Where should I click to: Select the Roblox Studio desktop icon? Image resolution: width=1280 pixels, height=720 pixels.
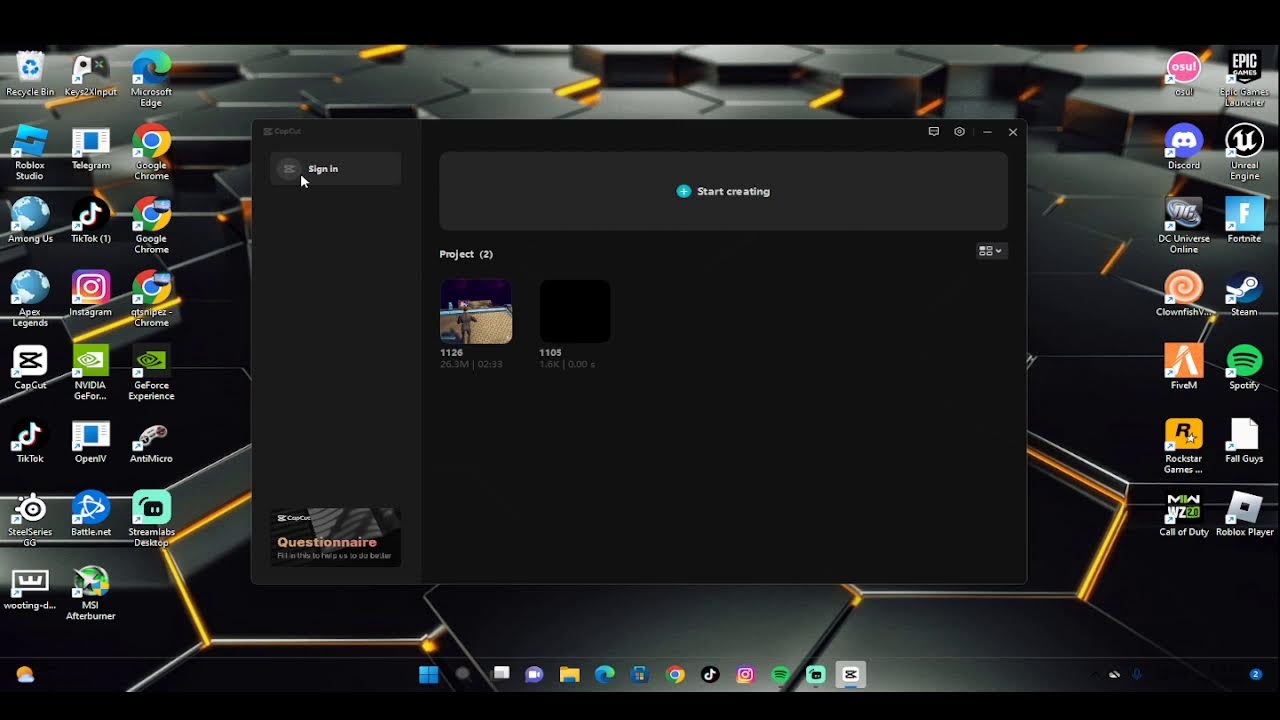pyautogui.click(x=30, y=153)
